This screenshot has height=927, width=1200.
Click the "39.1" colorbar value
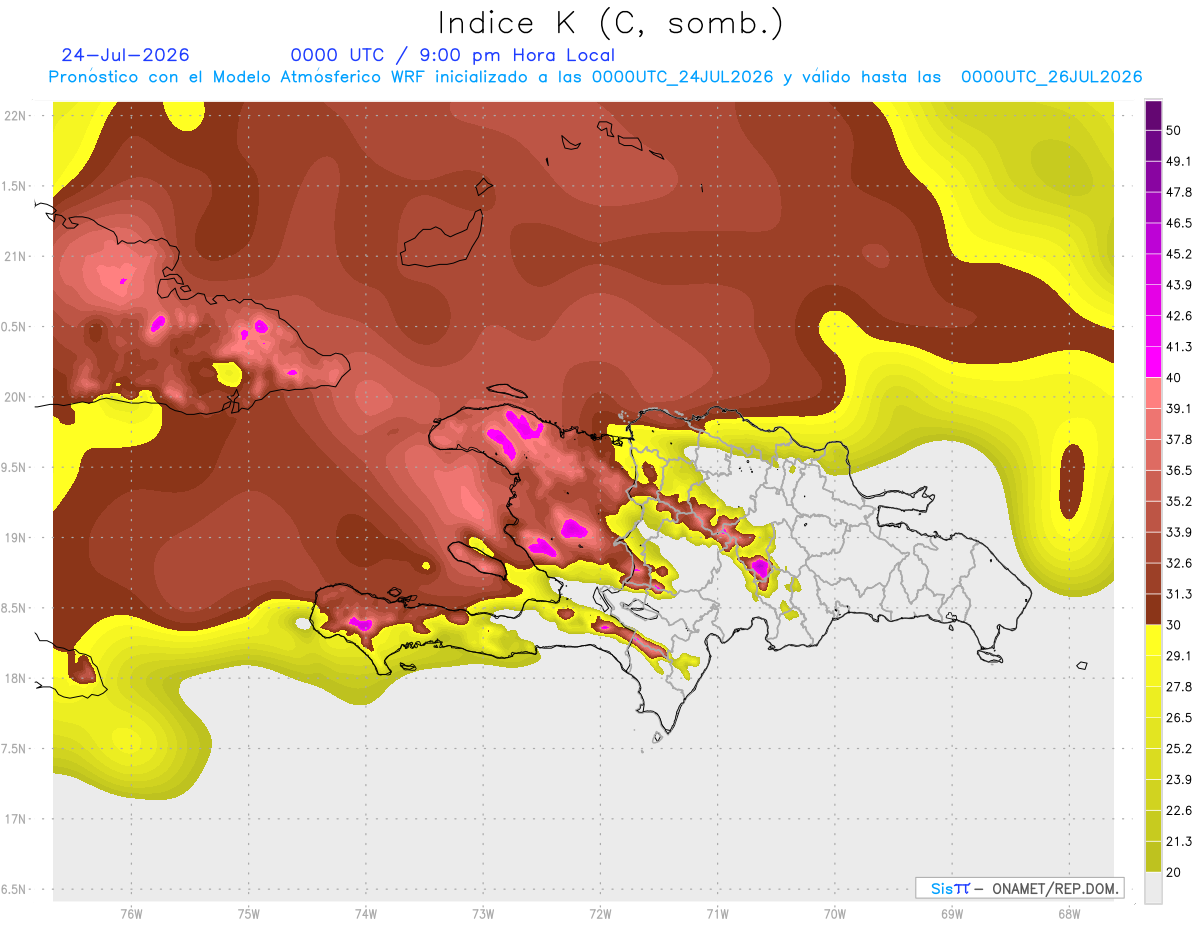[1178, 408]
